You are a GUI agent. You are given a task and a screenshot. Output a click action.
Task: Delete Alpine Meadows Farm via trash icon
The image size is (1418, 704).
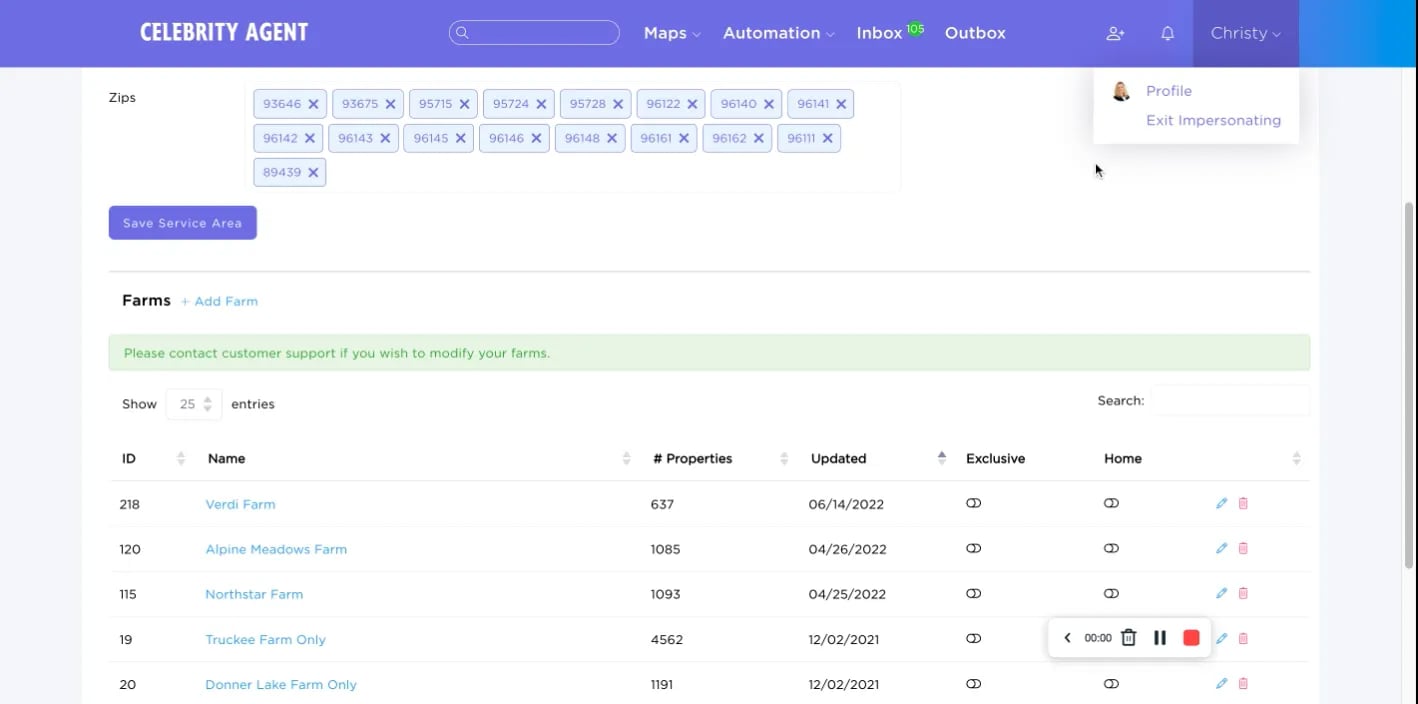(x=1243, y=549)
